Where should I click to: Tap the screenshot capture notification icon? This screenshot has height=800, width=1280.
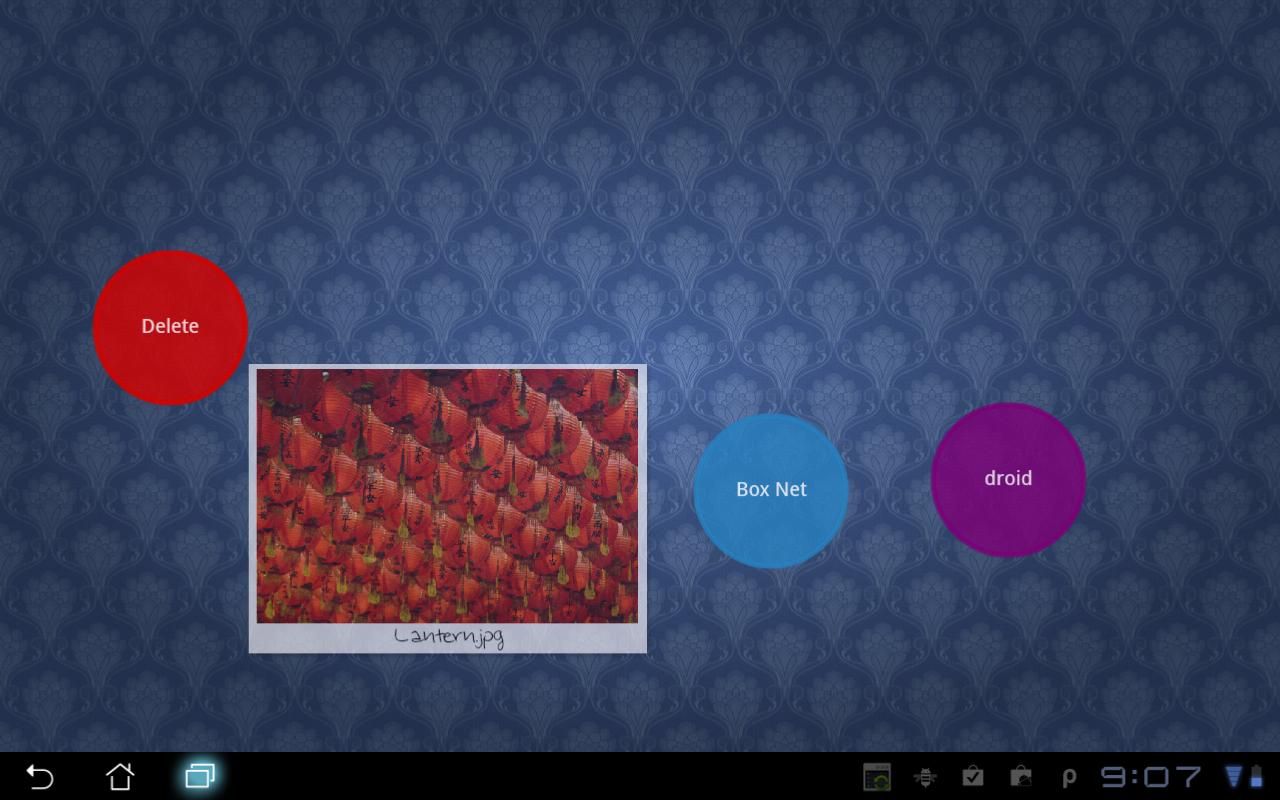pos(877,776)
